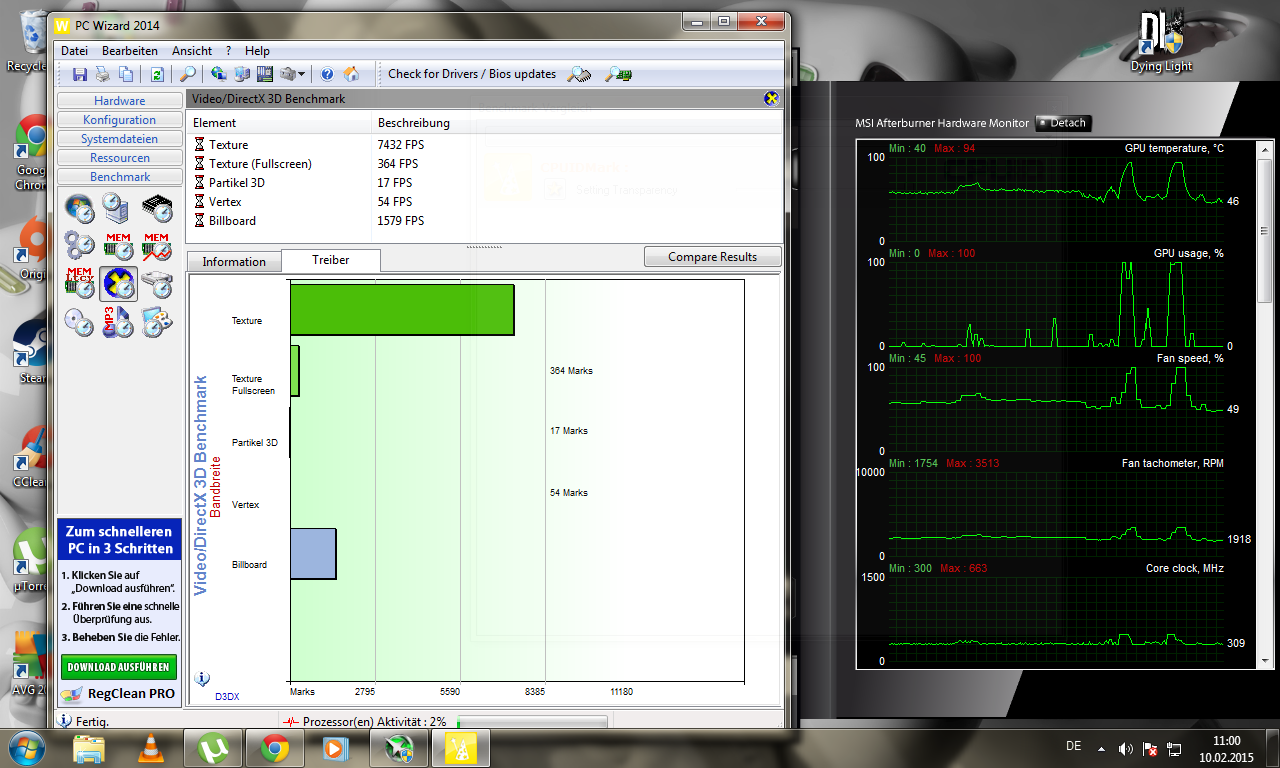This screenshot has width=1280, height=768.
Task: Open the ? menu
Action: [x=228, y=50]
